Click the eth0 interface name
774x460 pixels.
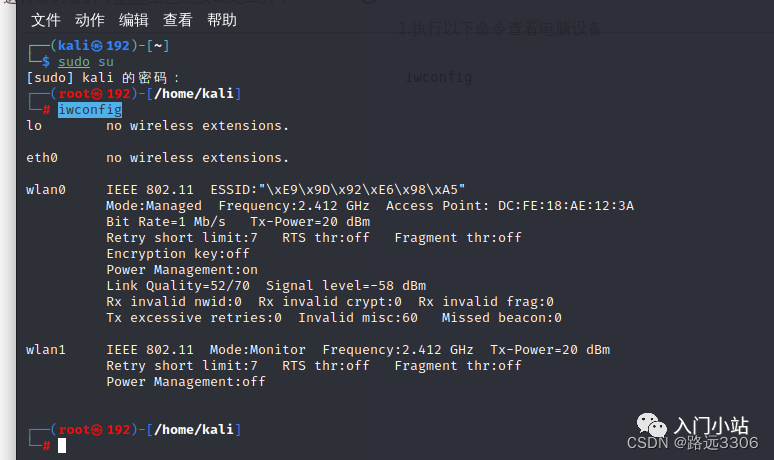click(x=42, y=158)
